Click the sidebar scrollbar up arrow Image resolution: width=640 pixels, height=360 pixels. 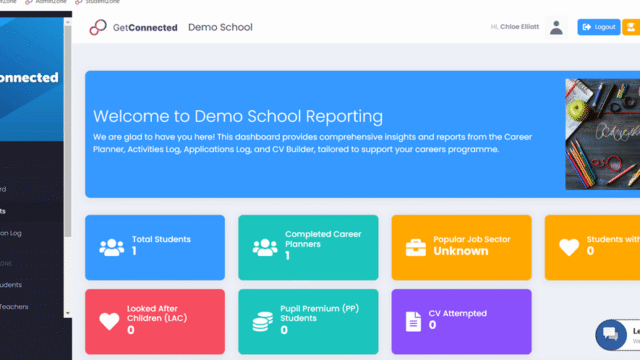click(x=68, y=22)
